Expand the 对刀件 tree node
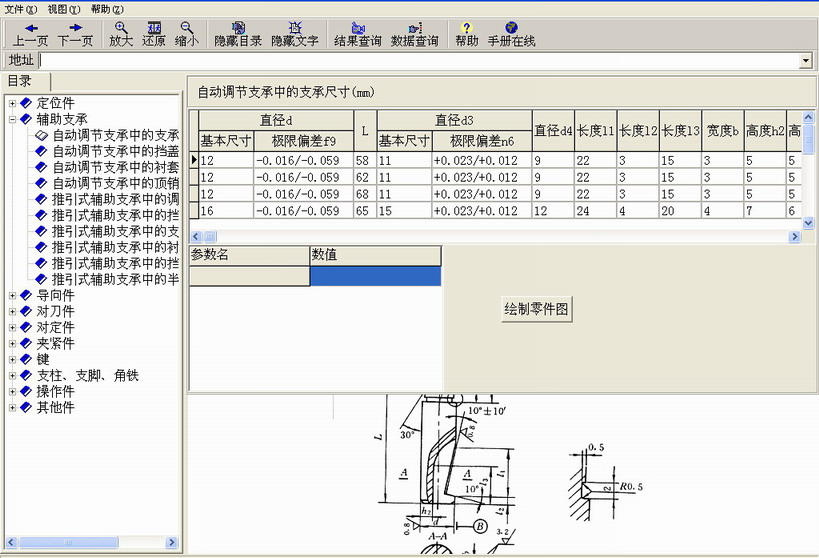Image resolution: width=819 pixels, height=558 pixels. click(x=13, y=311)
